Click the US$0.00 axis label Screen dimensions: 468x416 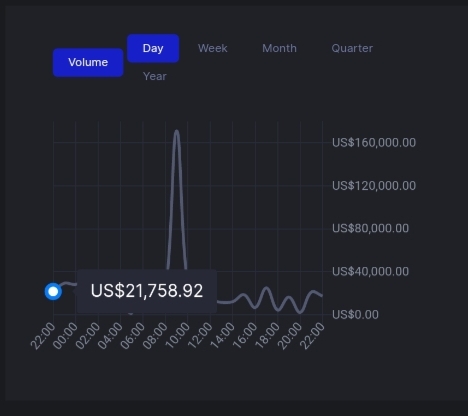tap(355, 315)
